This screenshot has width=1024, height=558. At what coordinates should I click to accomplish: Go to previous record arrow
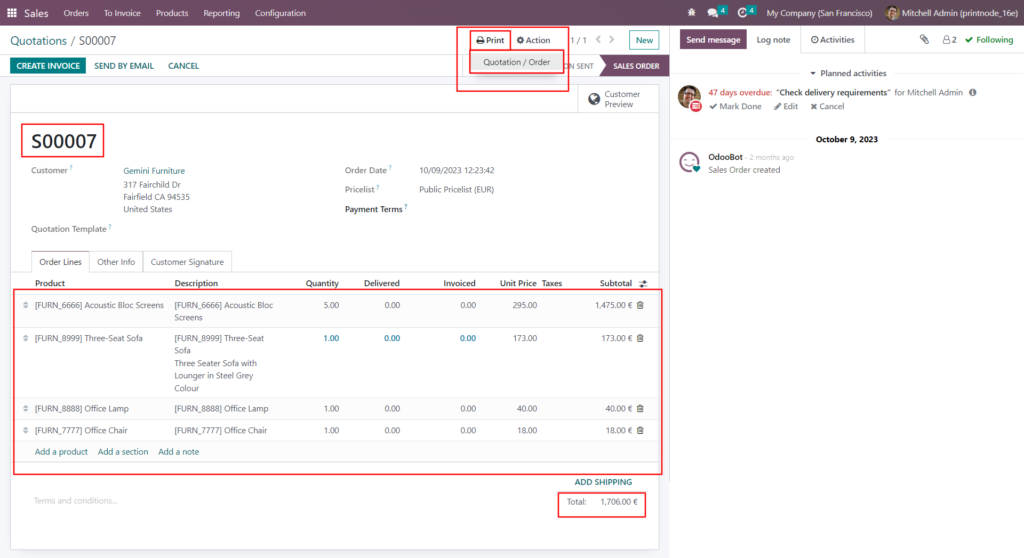[x=598, y=40]
